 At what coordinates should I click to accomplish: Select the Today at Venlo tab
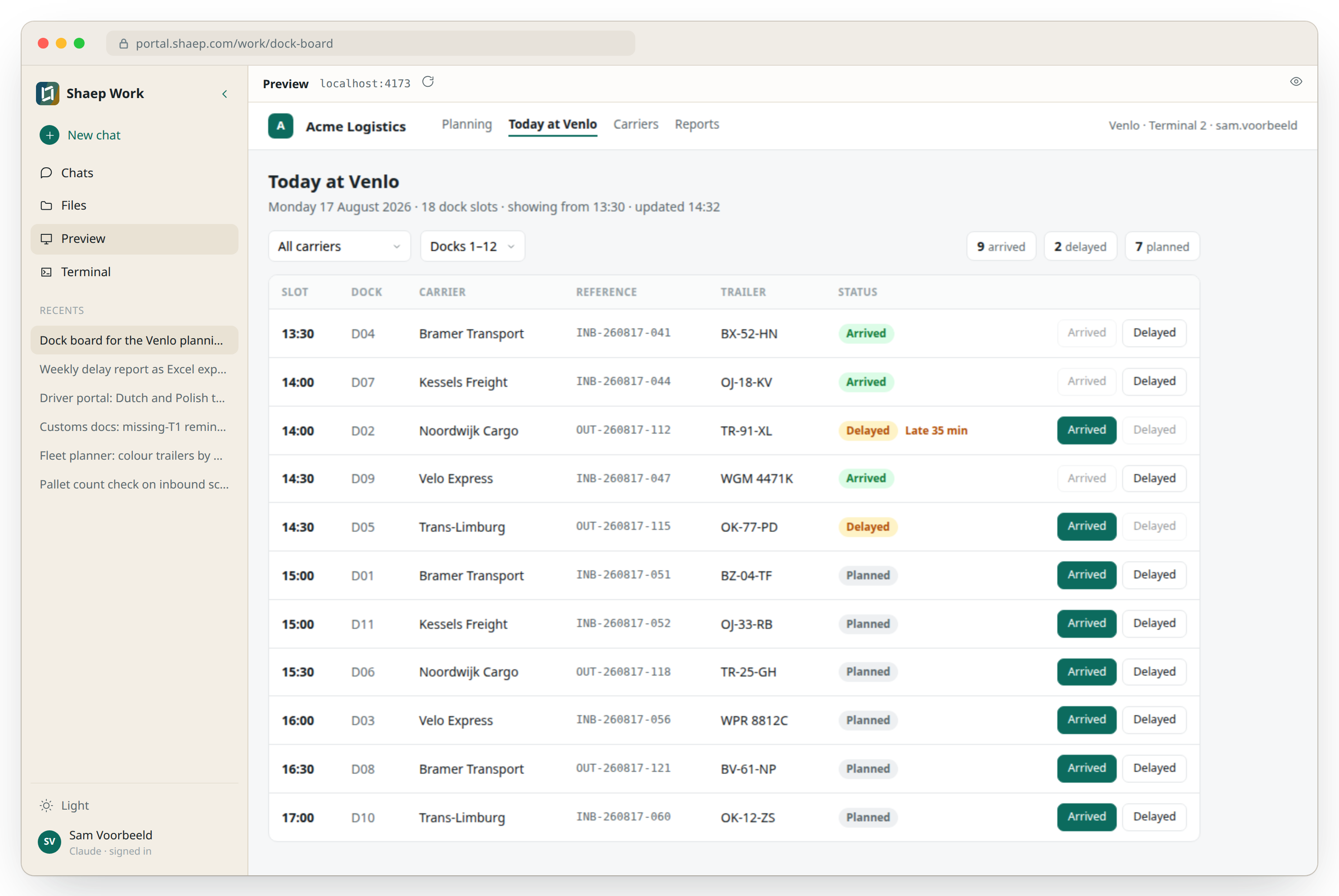coord(553,124)
